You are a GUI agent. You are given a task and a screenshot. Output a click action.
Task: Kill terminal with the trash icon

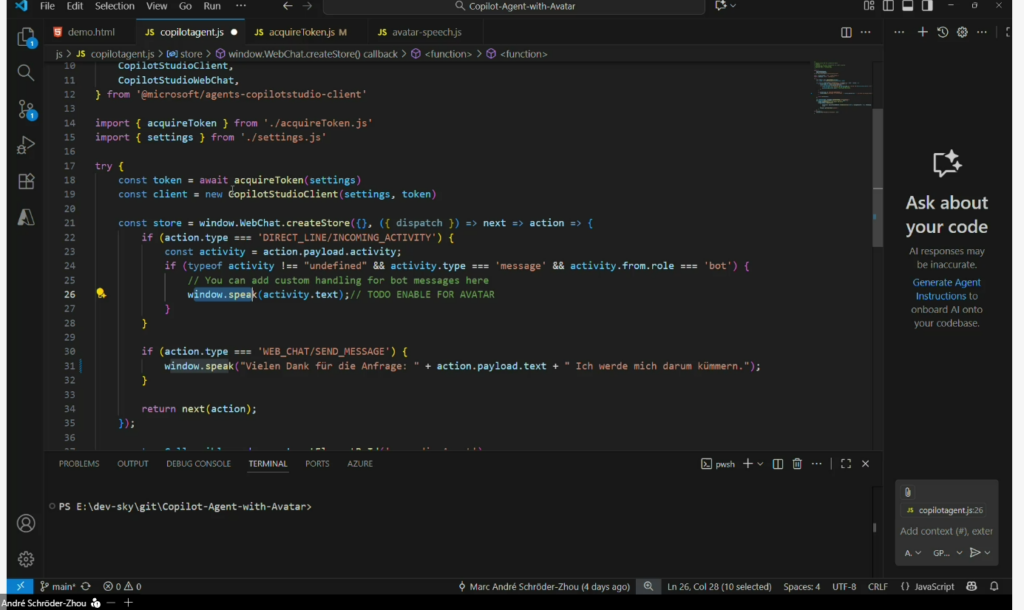pos(797,464)
